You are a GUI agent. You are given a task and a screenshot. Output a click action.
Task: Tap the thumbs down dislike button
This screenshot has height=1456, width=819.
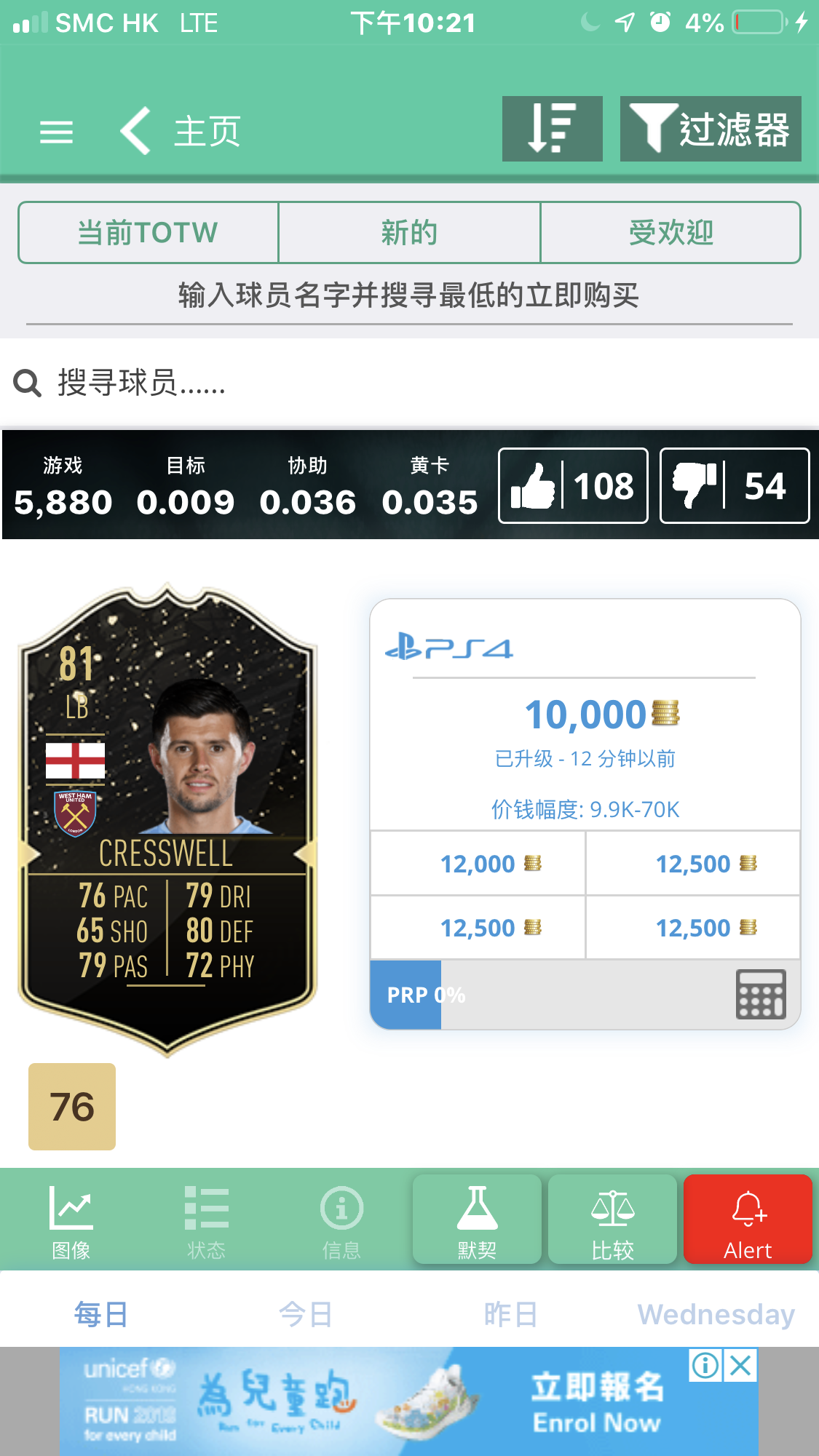click(735, 485)
